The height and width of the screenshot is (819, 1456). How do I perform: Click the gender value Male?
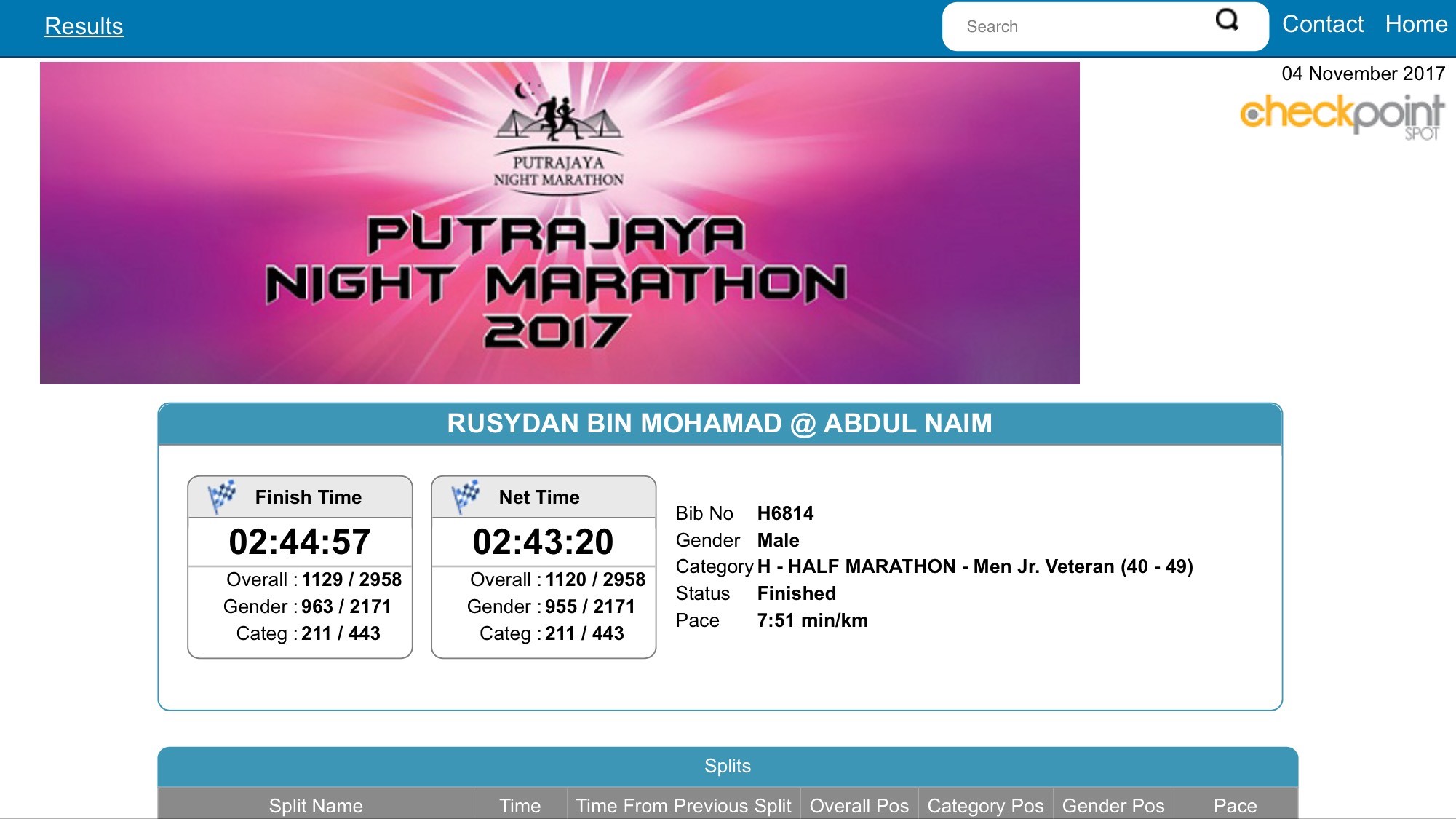[x=778, y=540]
